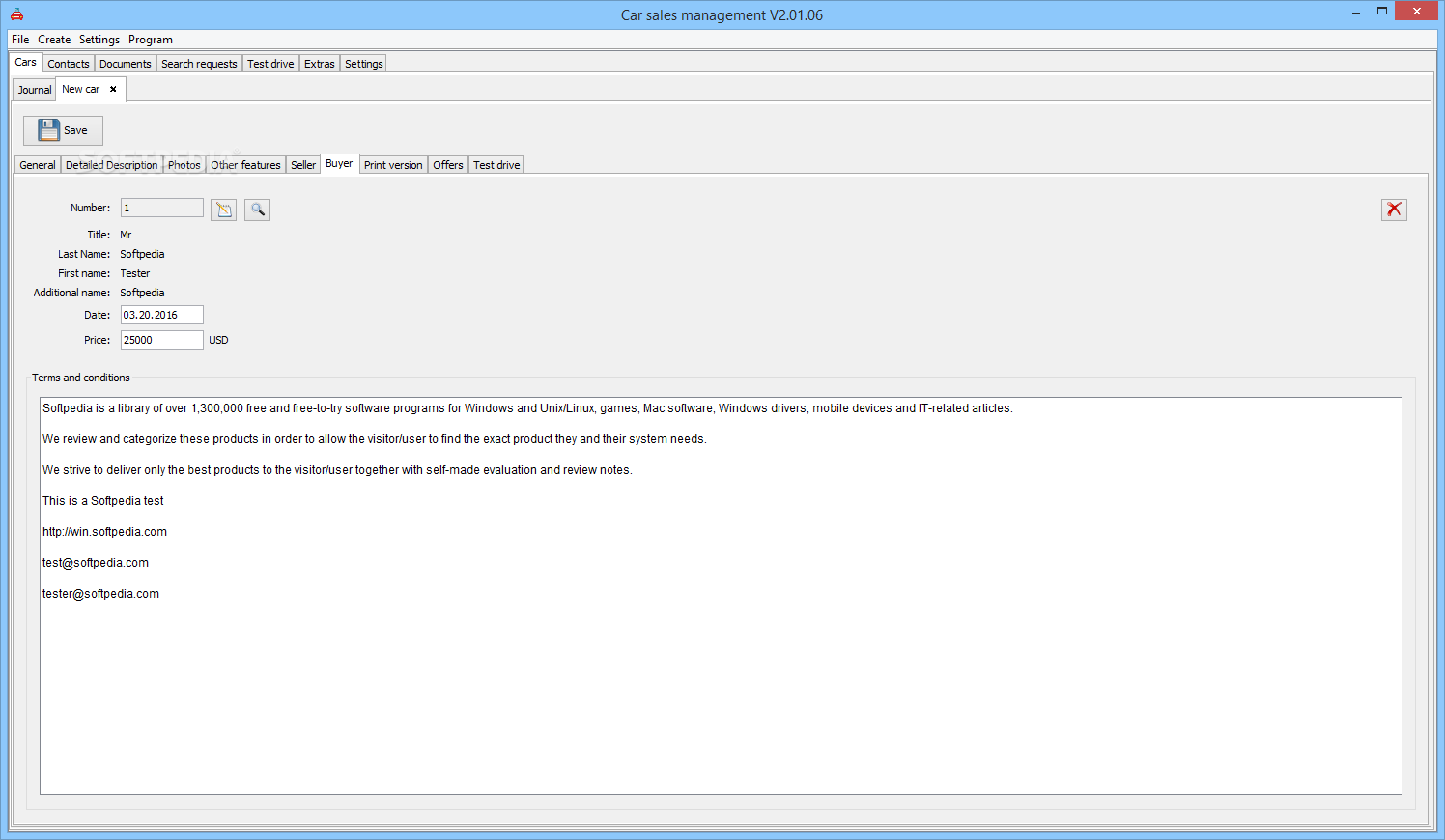Image resolution: width=1445 pixels, height=840 pixels.
Task: Open the Settings tab beside Extras
Action: click(x=364, y=64)
